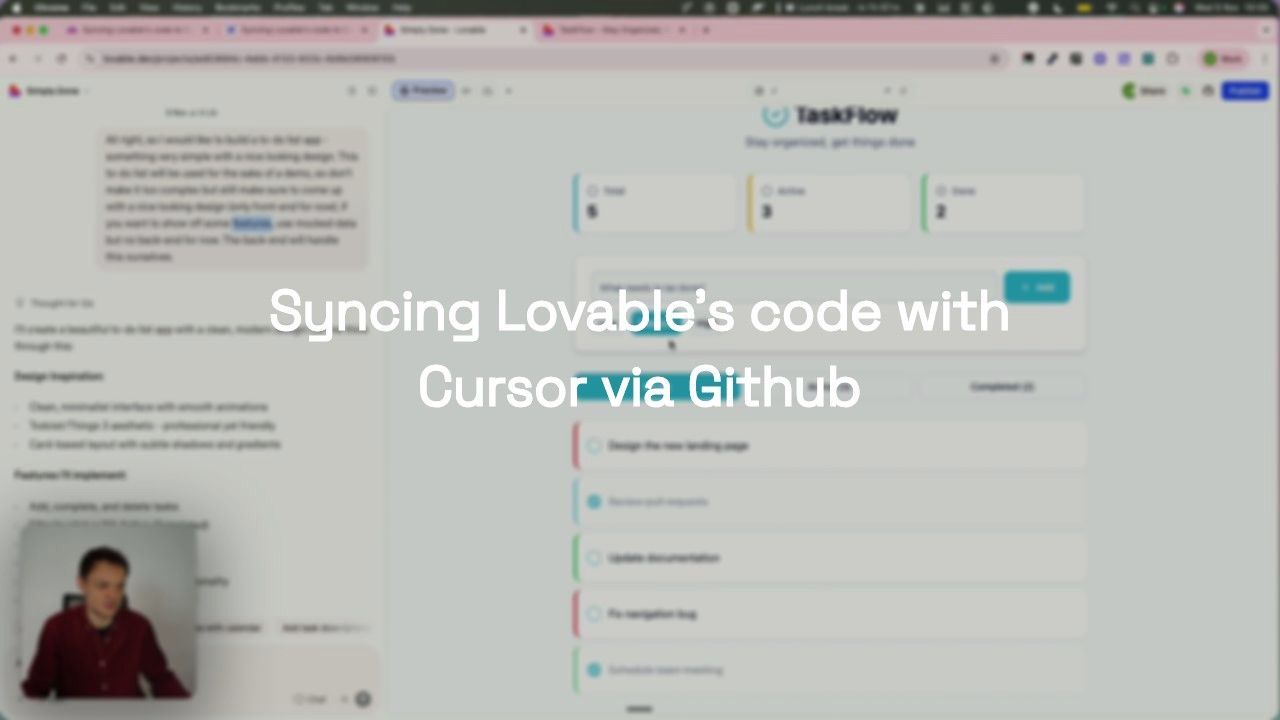Screen dimensions: 1280x720
Task: Click the TaskFlow logo icon
Action: pyautogui.click(x=775, y=115)
